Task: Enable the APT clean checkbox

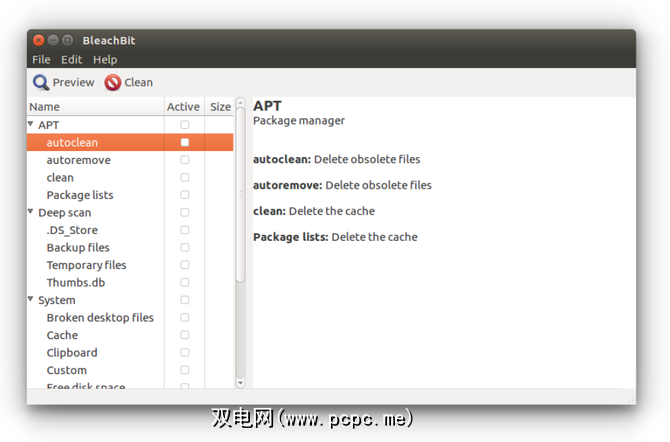Action: [x=185, y=177]
